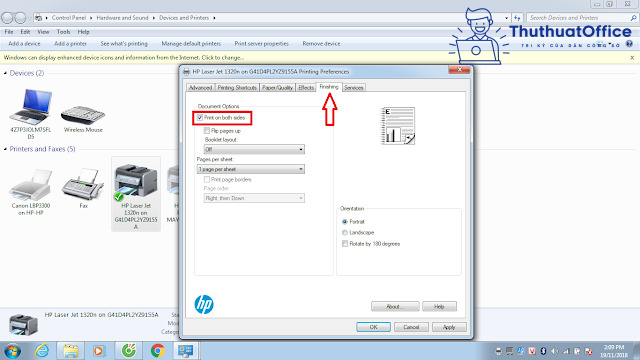Open the Help menu in the menu bar

tap(83, 32)
